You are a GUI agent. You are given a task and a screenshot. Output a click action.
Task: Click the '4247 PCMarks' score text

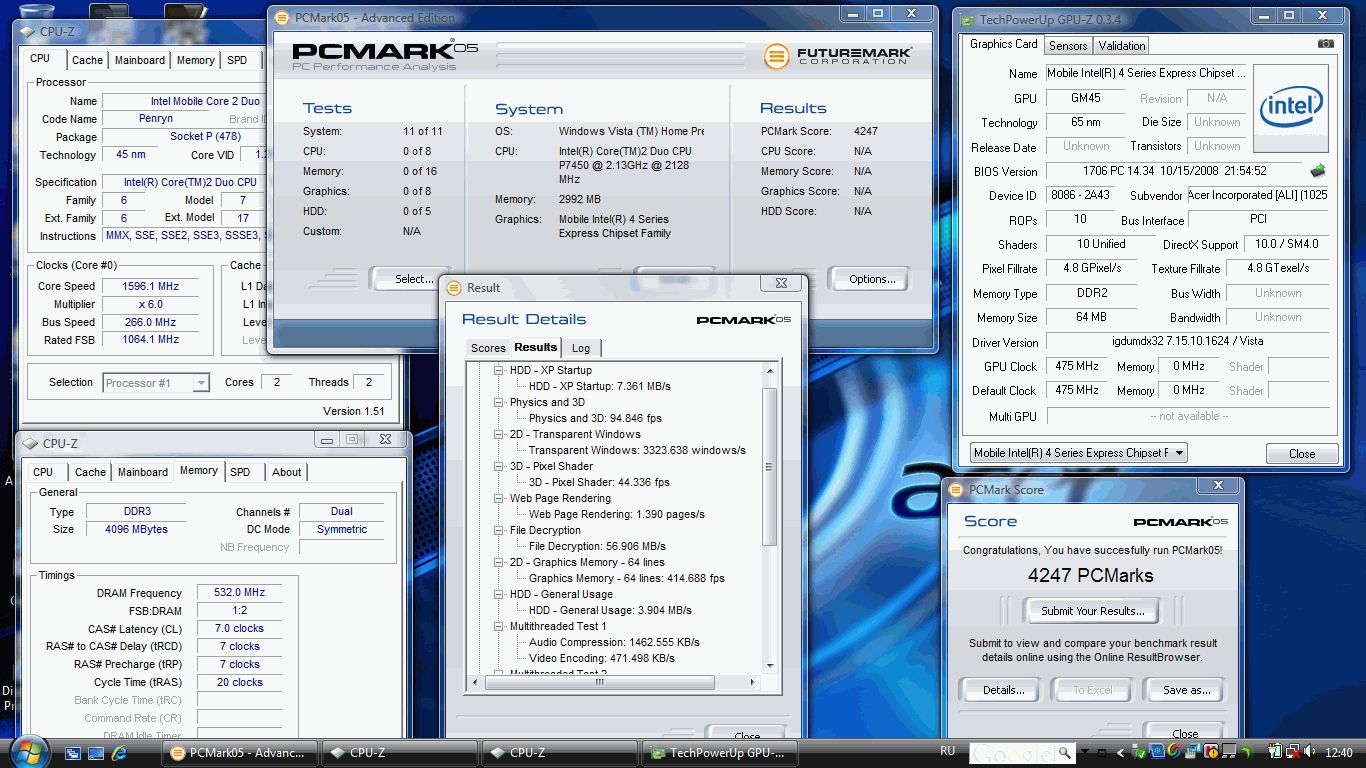(x=1090, y=575)
